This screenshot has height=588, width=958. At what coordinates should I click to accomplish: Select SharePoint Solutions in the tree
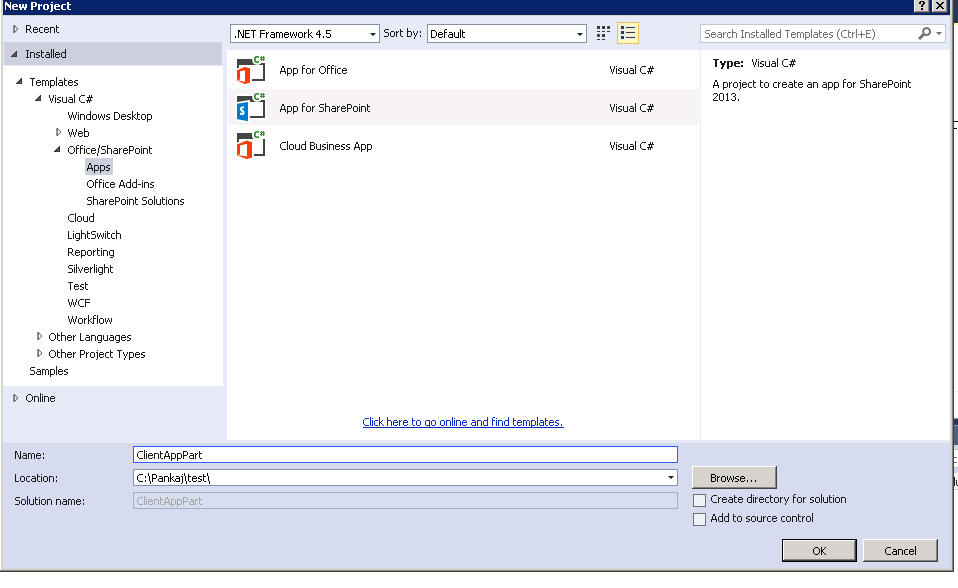point(135,201)
